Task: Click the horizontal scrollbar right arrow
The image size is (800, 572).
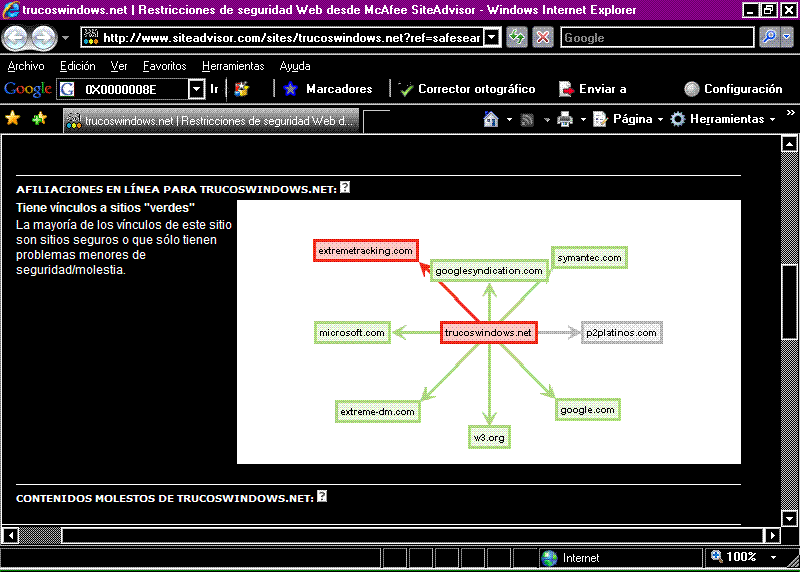Action: point(772,535)
